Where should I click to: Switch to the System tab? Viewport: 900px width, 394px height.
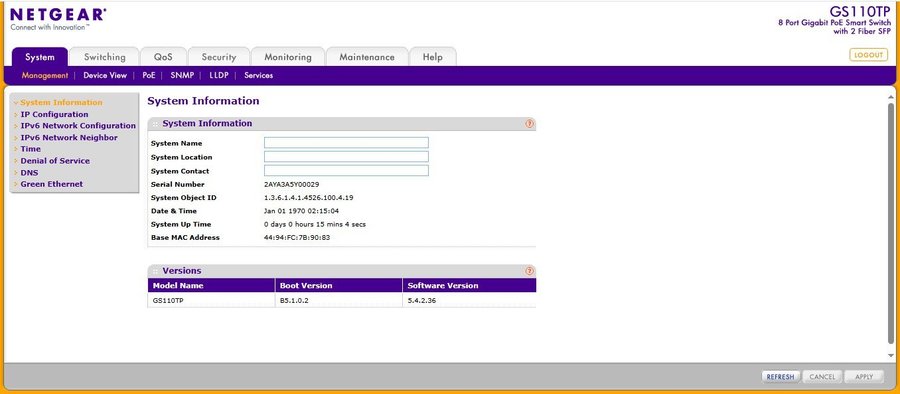(40, 57)
